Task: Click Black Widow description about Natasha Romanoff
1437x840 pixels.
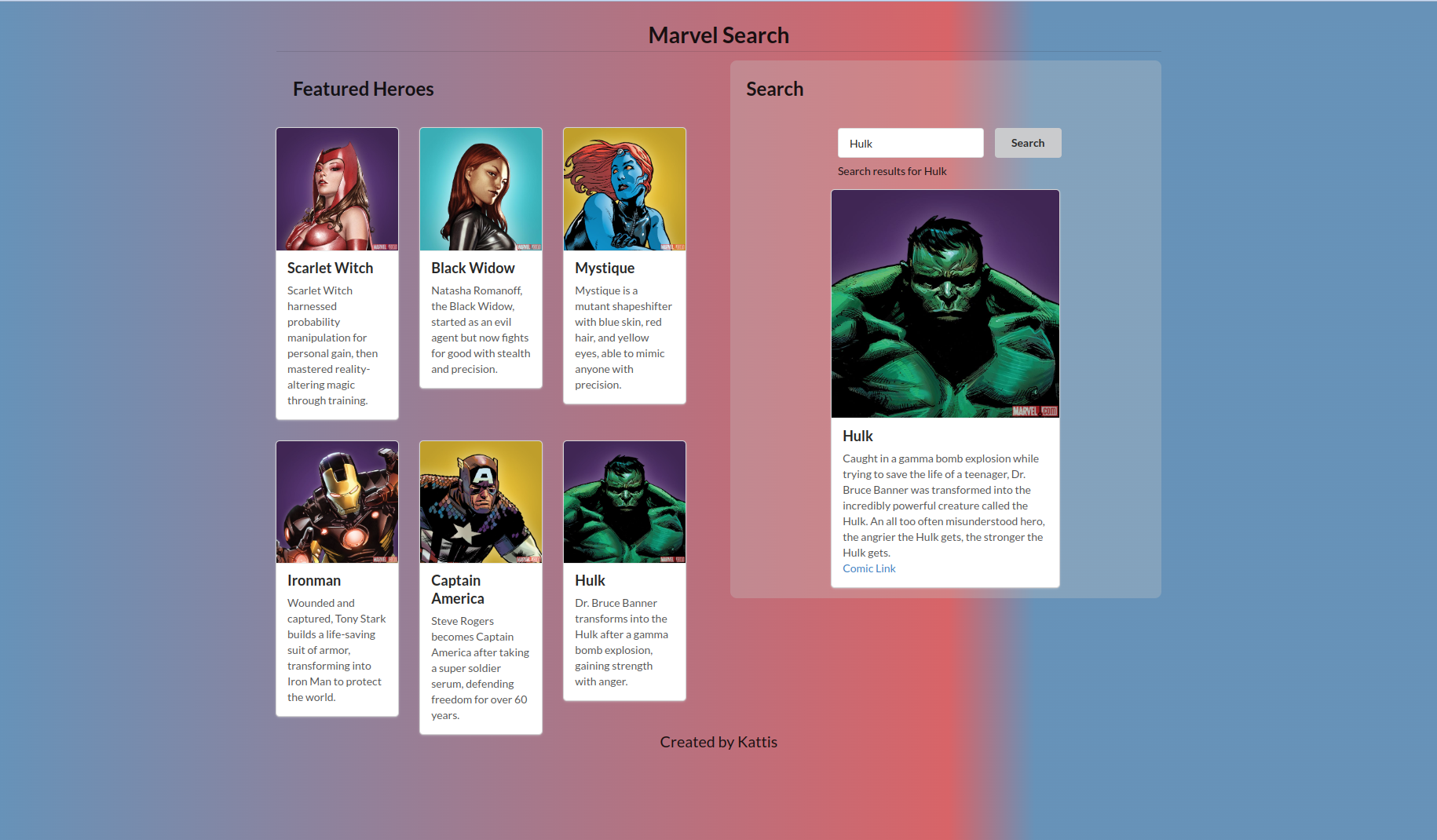Action: coord(481,330)
